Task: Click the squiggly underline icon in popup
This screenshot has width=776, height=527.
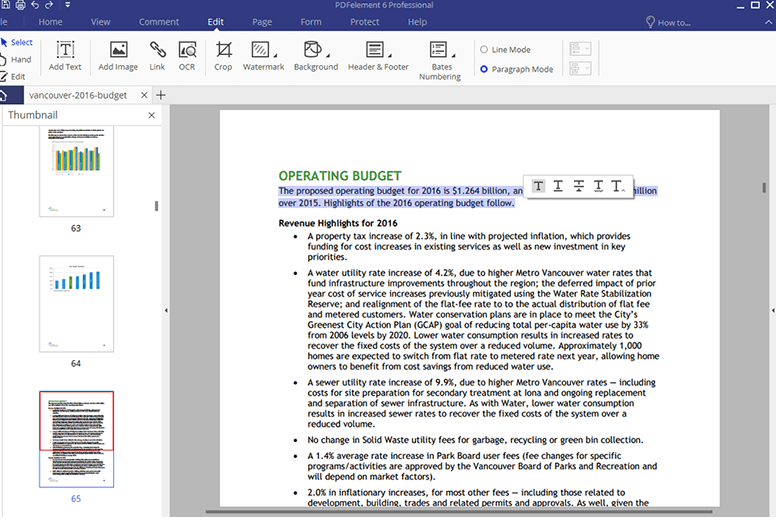Action: [598, 187]
